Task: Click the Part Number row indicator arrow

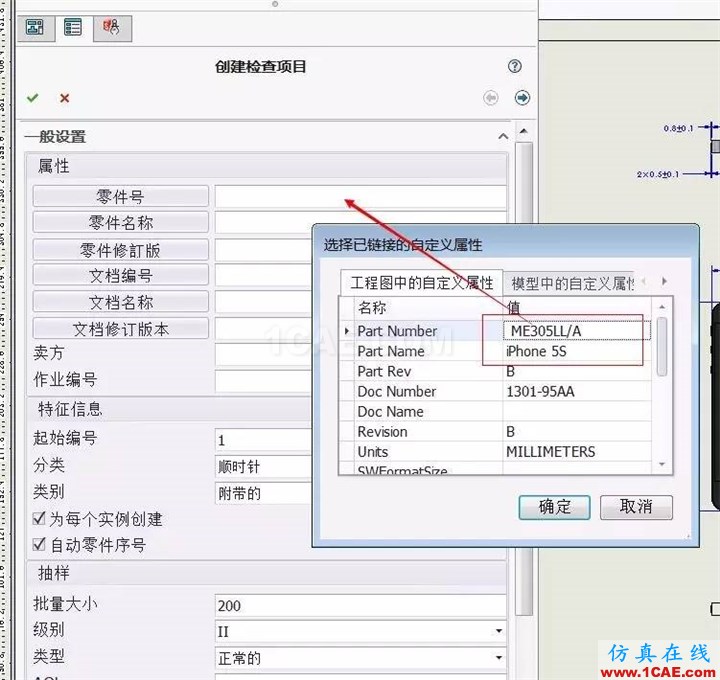Action: pos(347,331)
